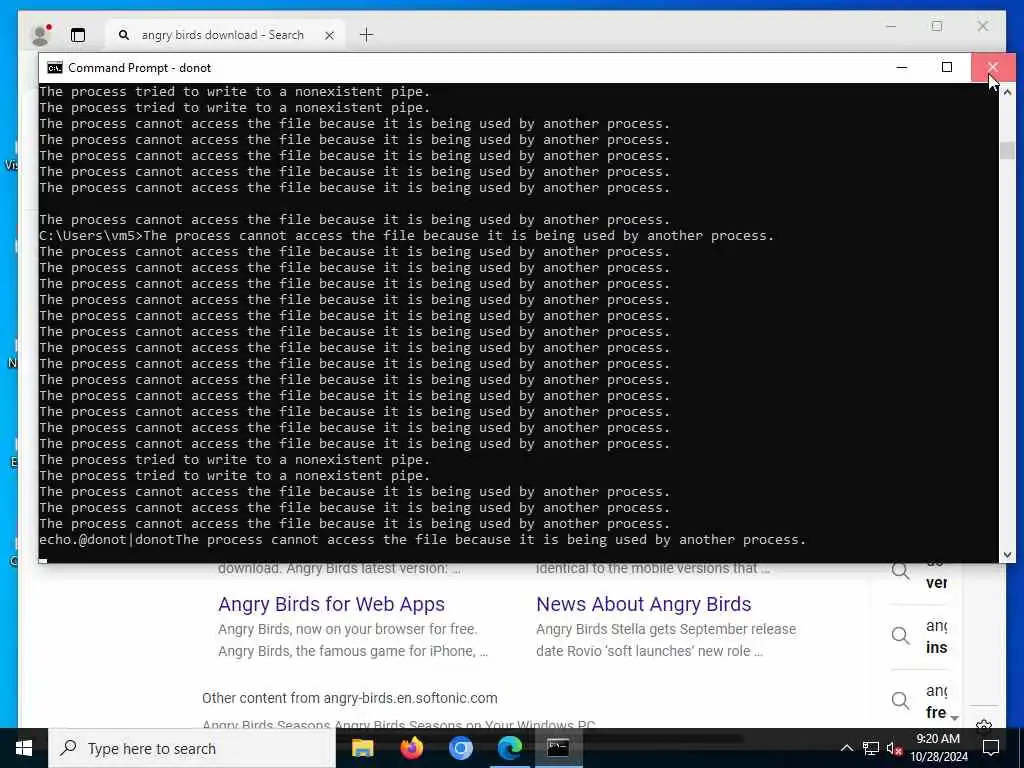Switch to the 'angry birds download - Search' tab
Screen dimensions: 1024x768
tap(222, 35)
